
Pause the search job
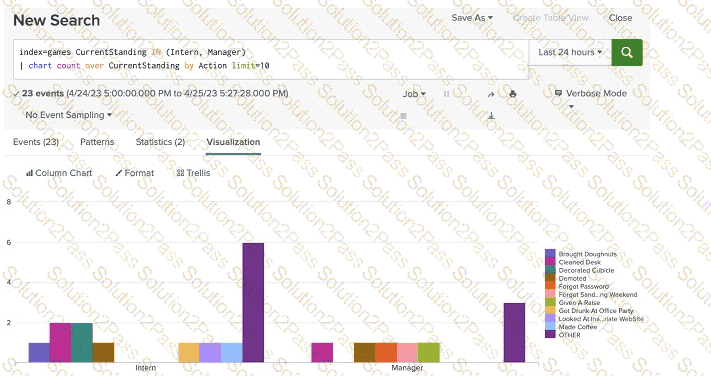[x=446, y=94]
